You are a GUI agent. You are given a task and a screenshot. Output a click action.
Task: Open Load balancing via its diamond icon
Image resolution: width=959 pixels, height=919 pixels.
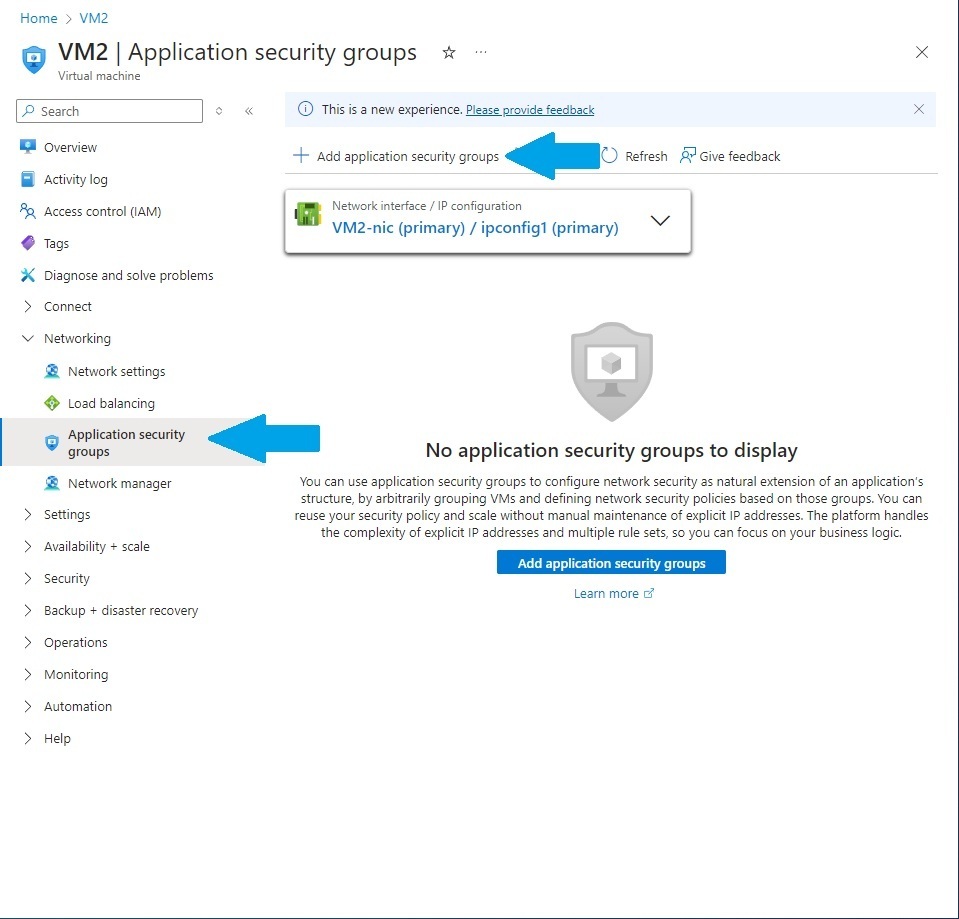coord(51,403)
